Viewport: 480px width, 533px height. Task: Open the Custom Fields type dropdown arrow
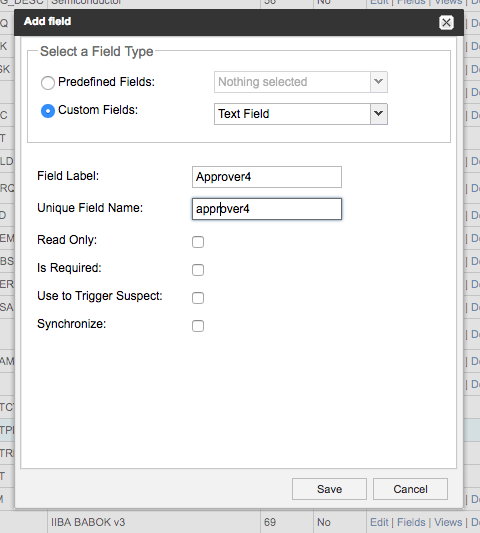[x=378, y=114]
